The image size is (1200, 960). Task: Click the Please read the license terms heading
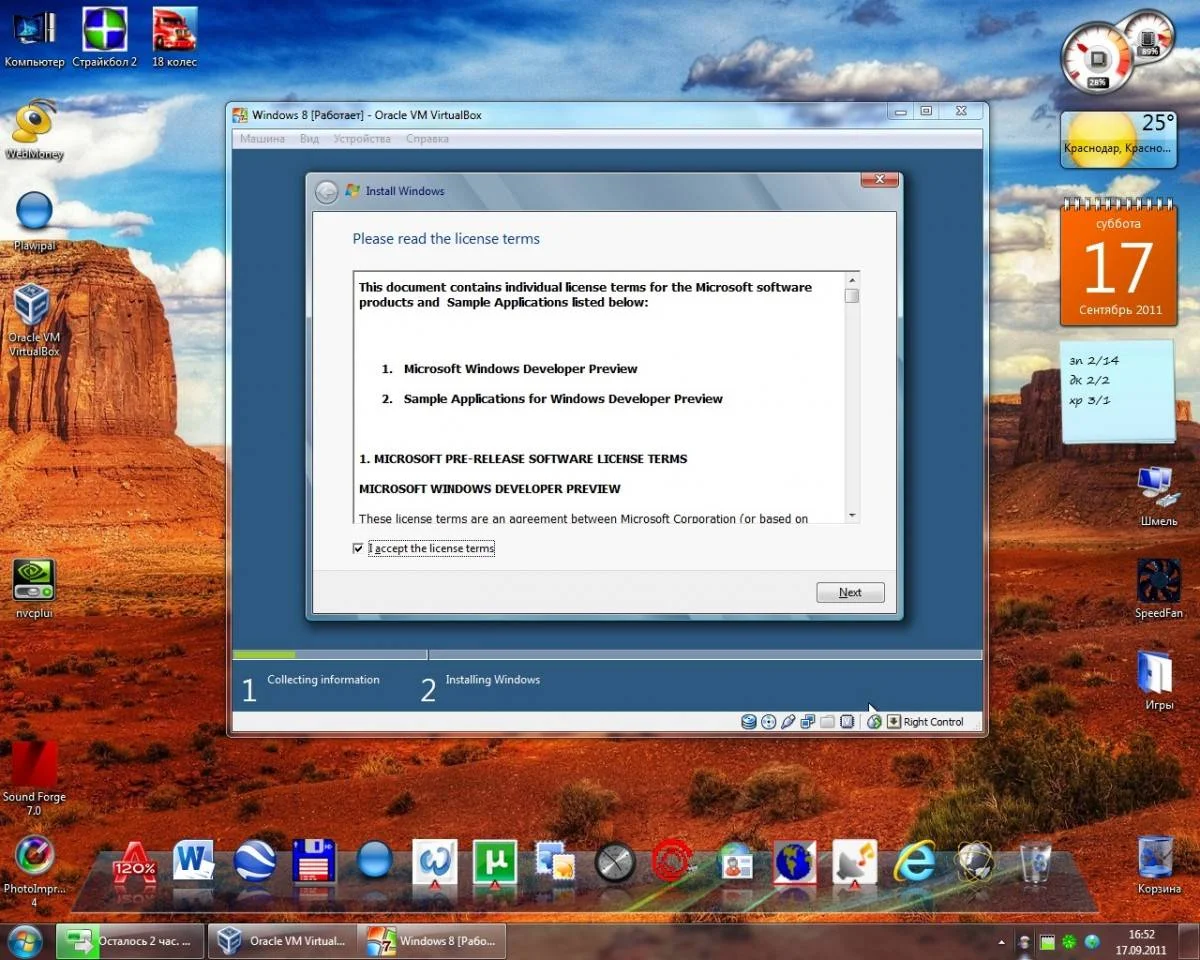pos(446,239)
